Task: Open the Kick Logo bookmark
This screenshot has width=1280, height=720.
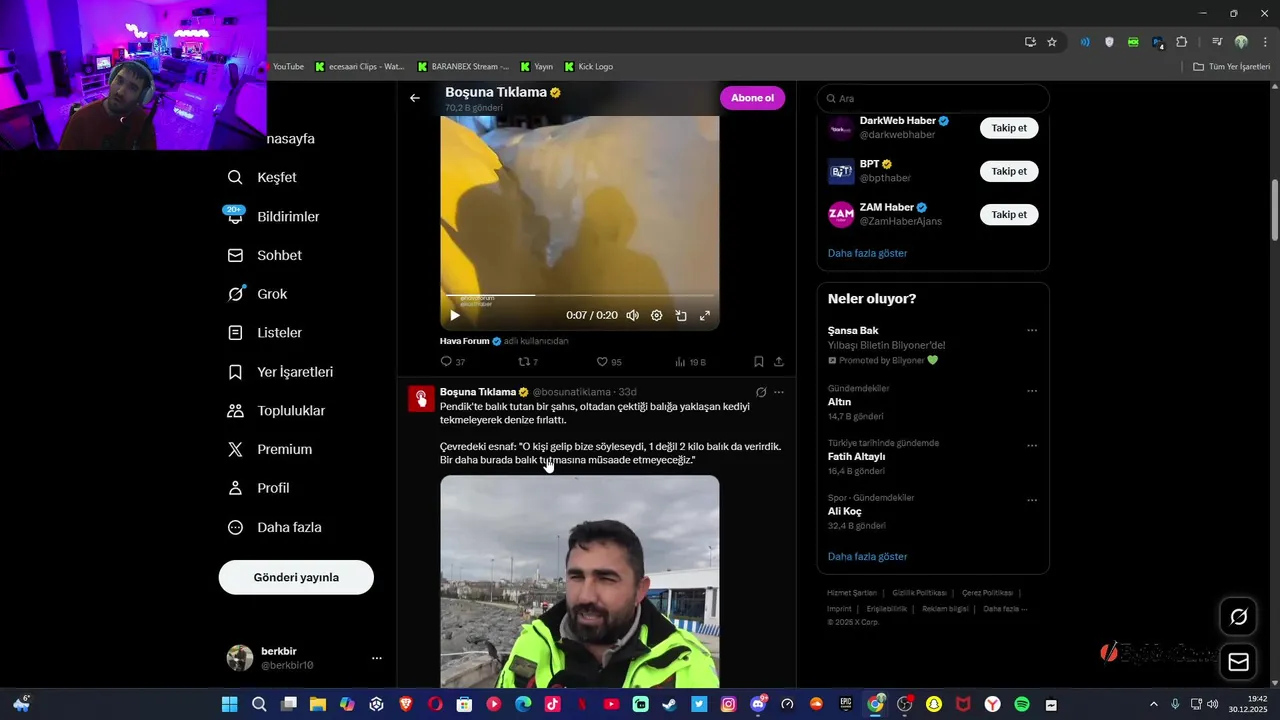Action: [589, 67]
